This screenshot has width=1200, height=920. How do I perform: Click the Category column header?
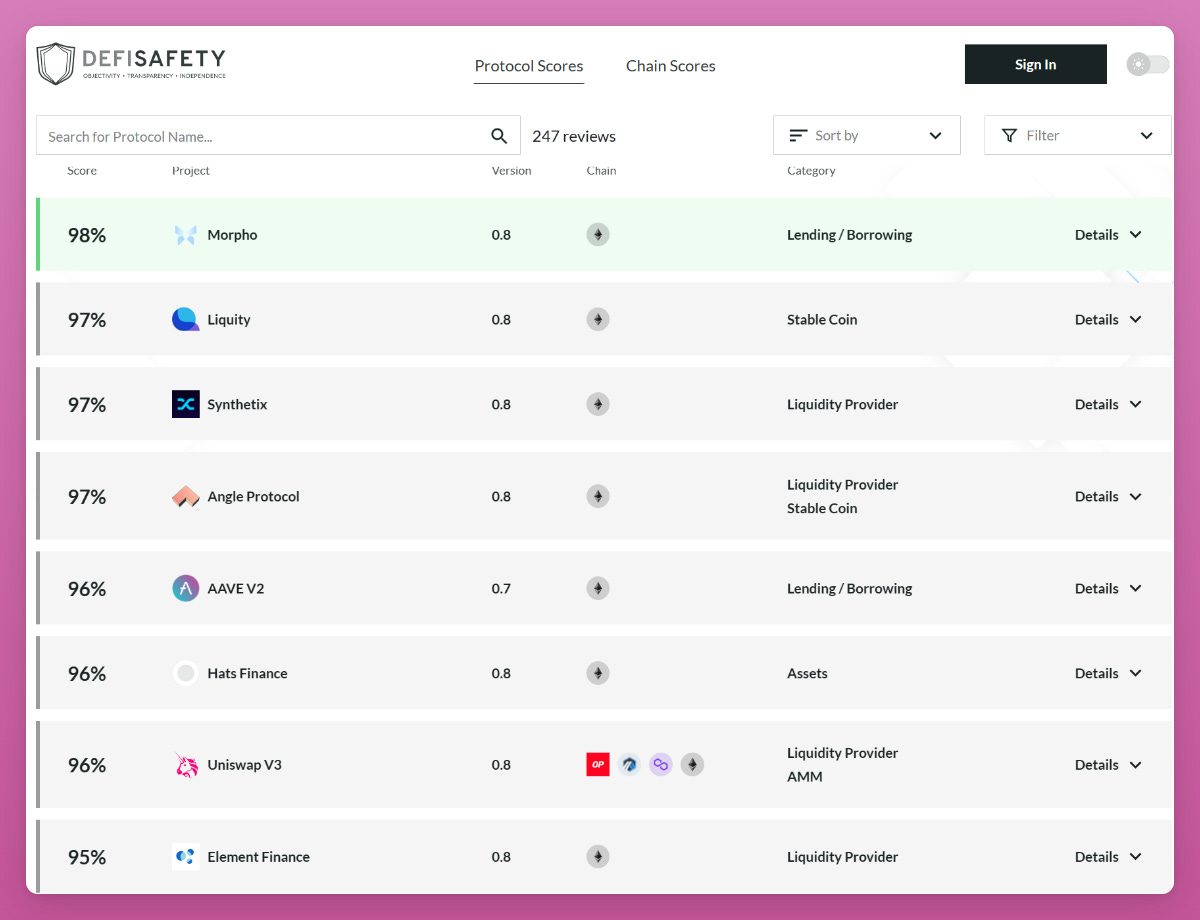point(811,171)
